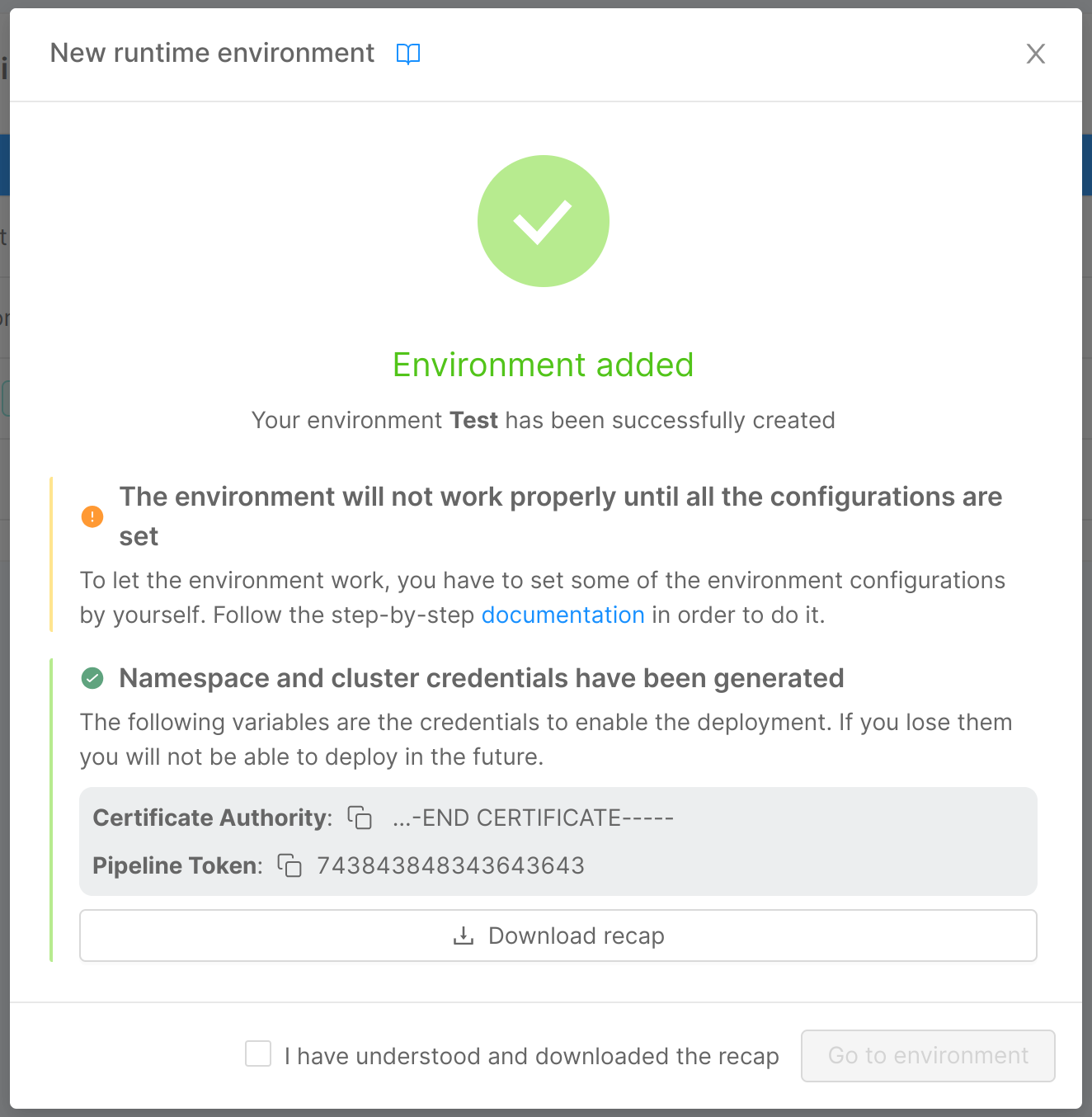
Task: Click the X to dismiss the dialog
Action: click(x=1036, y=53)
